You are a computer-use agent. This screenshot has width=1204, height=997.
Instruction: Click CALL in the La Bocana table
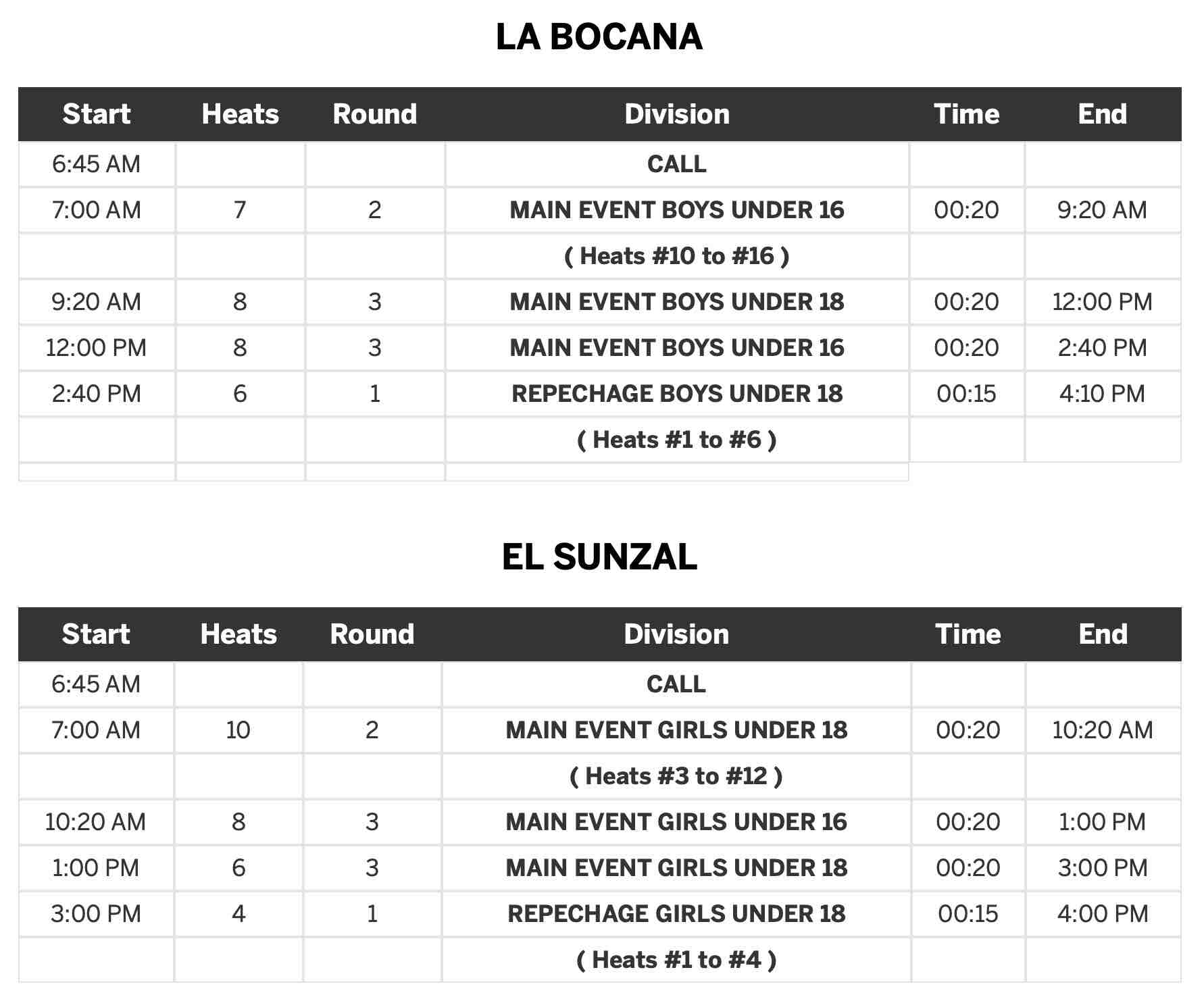click(x=677, y=164)
